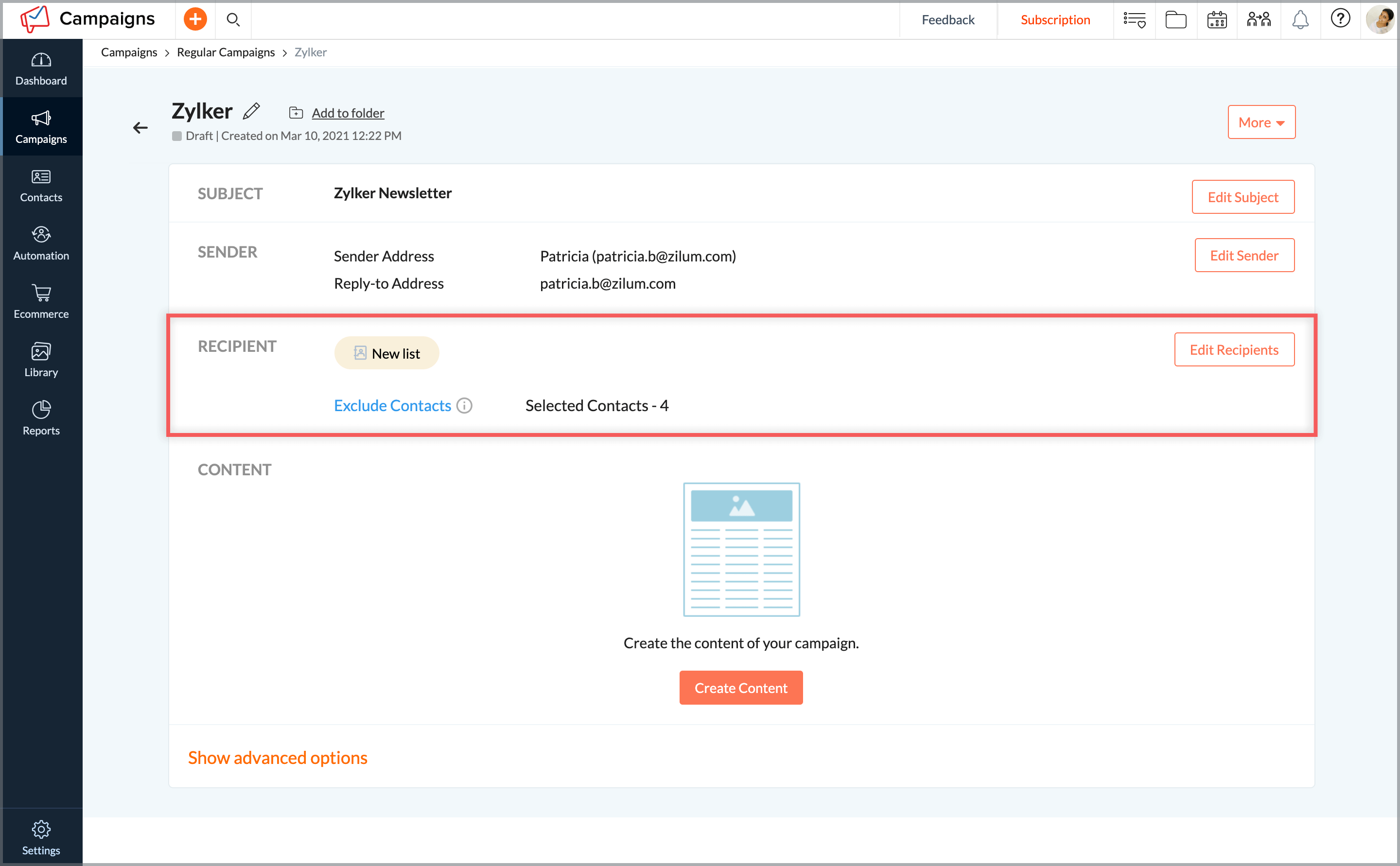Open the calendar icon in the top bar
The height and width of the screenshot is (866, 1400).
point(1217,19)
